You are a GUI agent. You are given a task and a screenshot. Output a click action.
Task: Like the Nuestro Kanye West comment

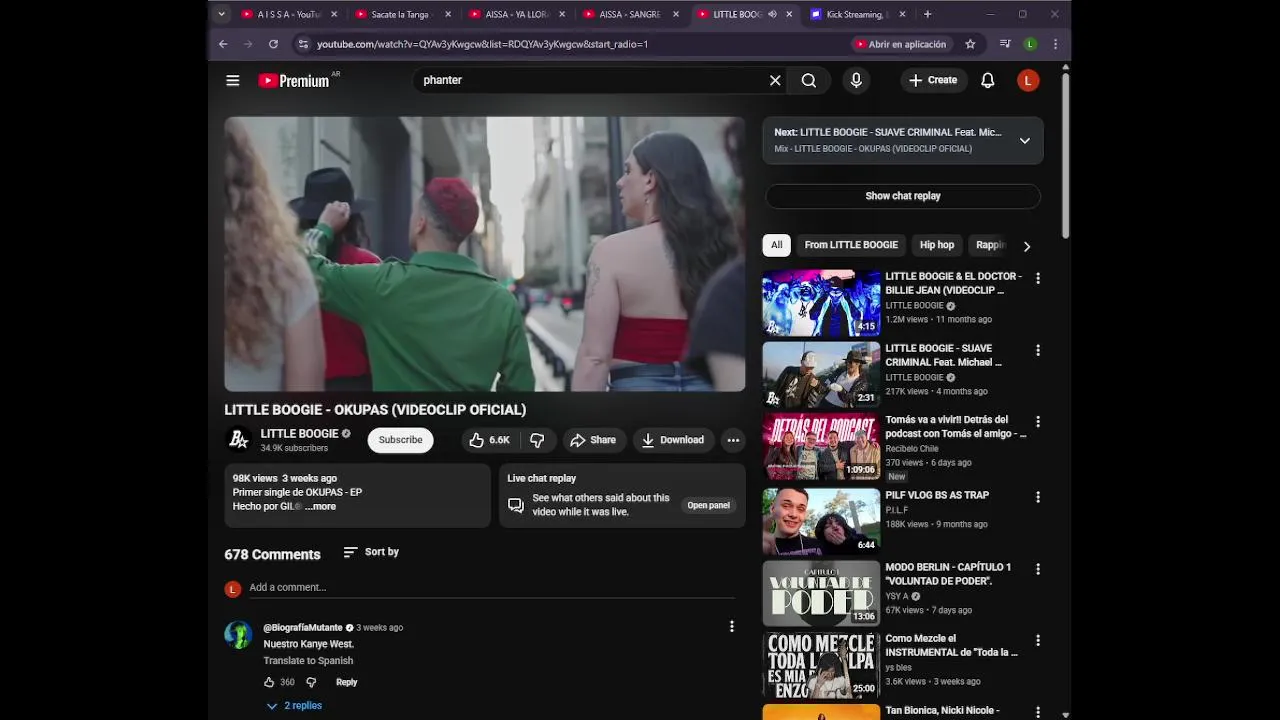[x=269, y=682]
